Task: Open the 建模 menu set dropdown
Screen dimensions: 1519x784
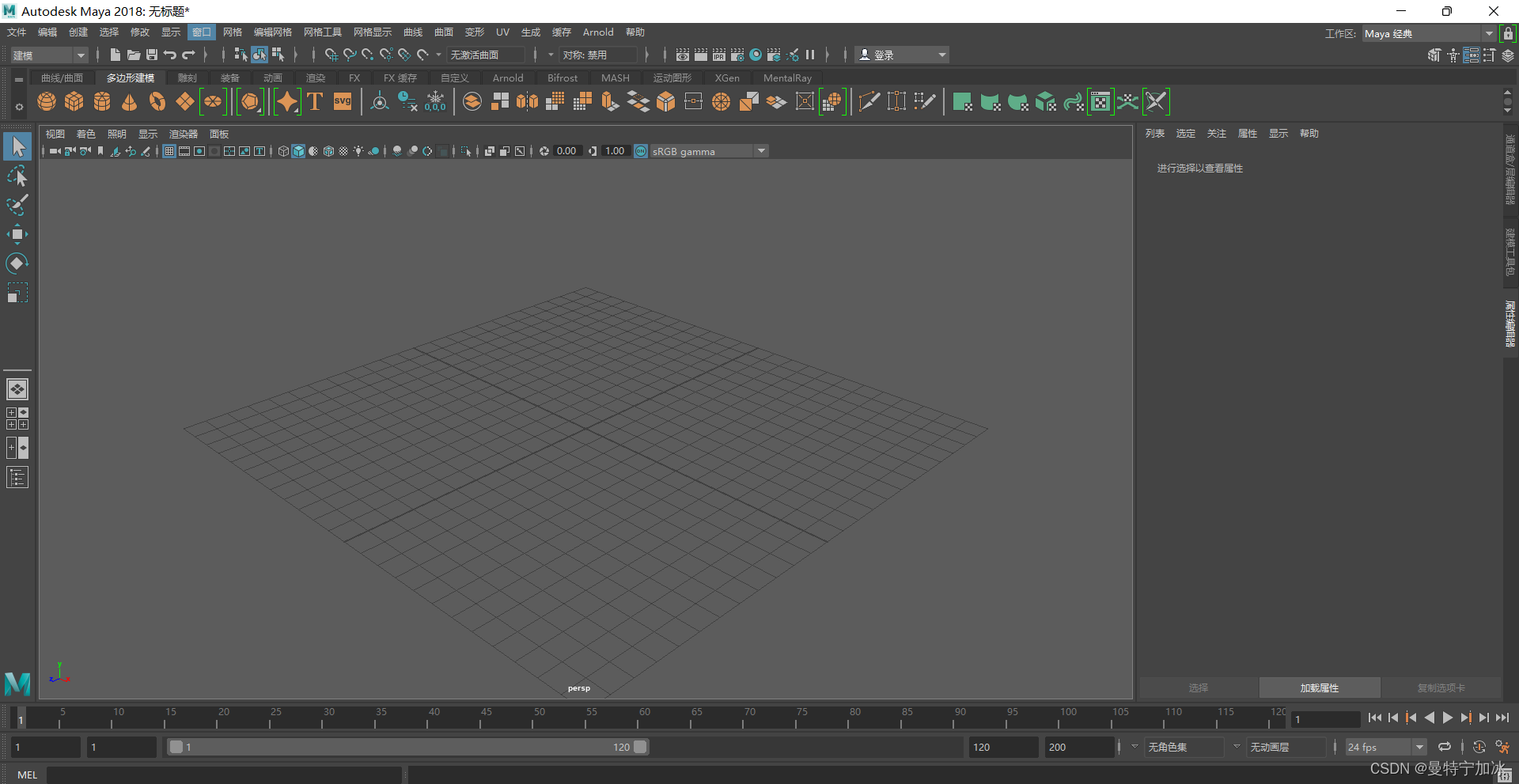Action: (81, 55)
